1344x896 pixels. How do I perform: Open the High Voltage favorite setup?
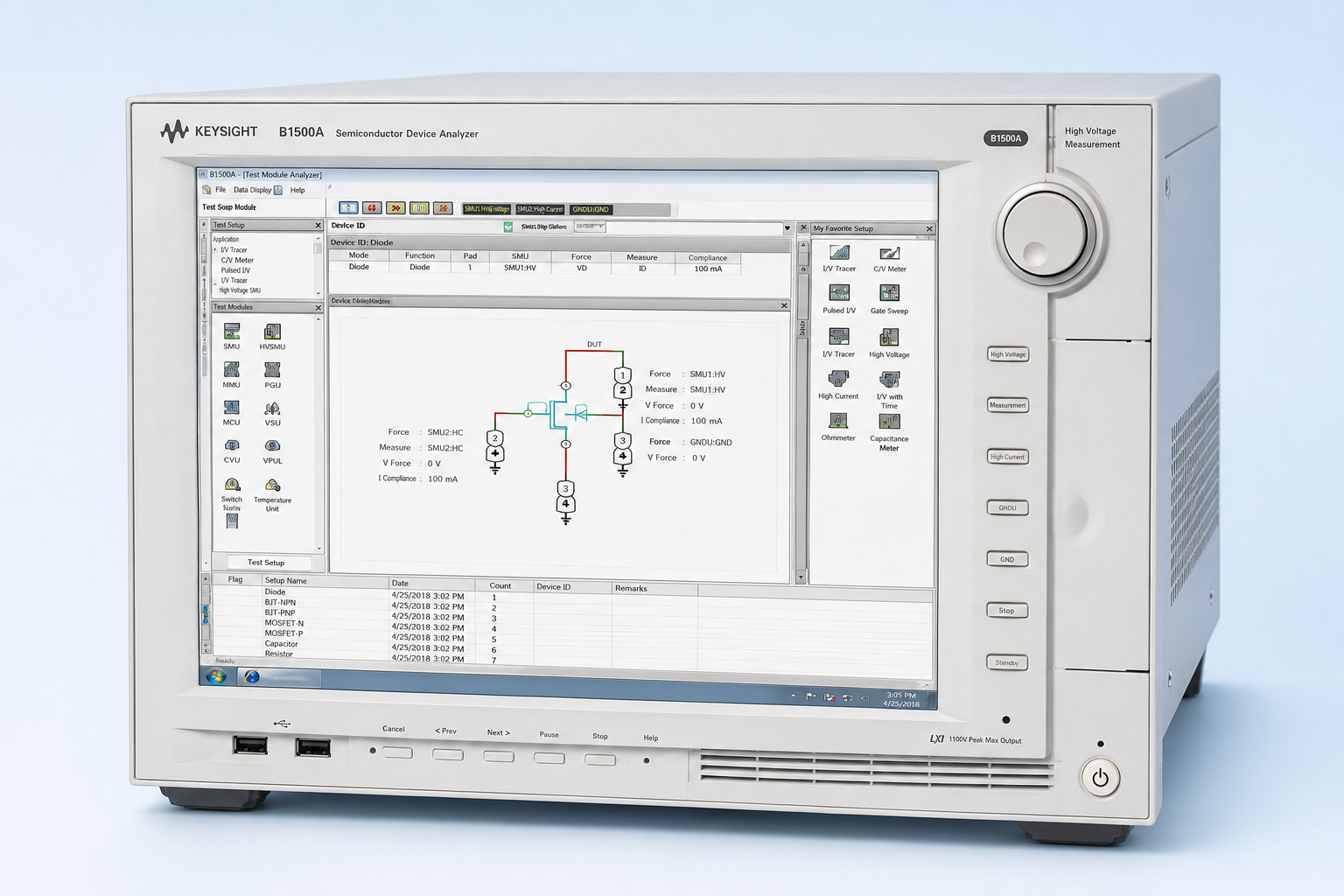(x=889, y=338)
